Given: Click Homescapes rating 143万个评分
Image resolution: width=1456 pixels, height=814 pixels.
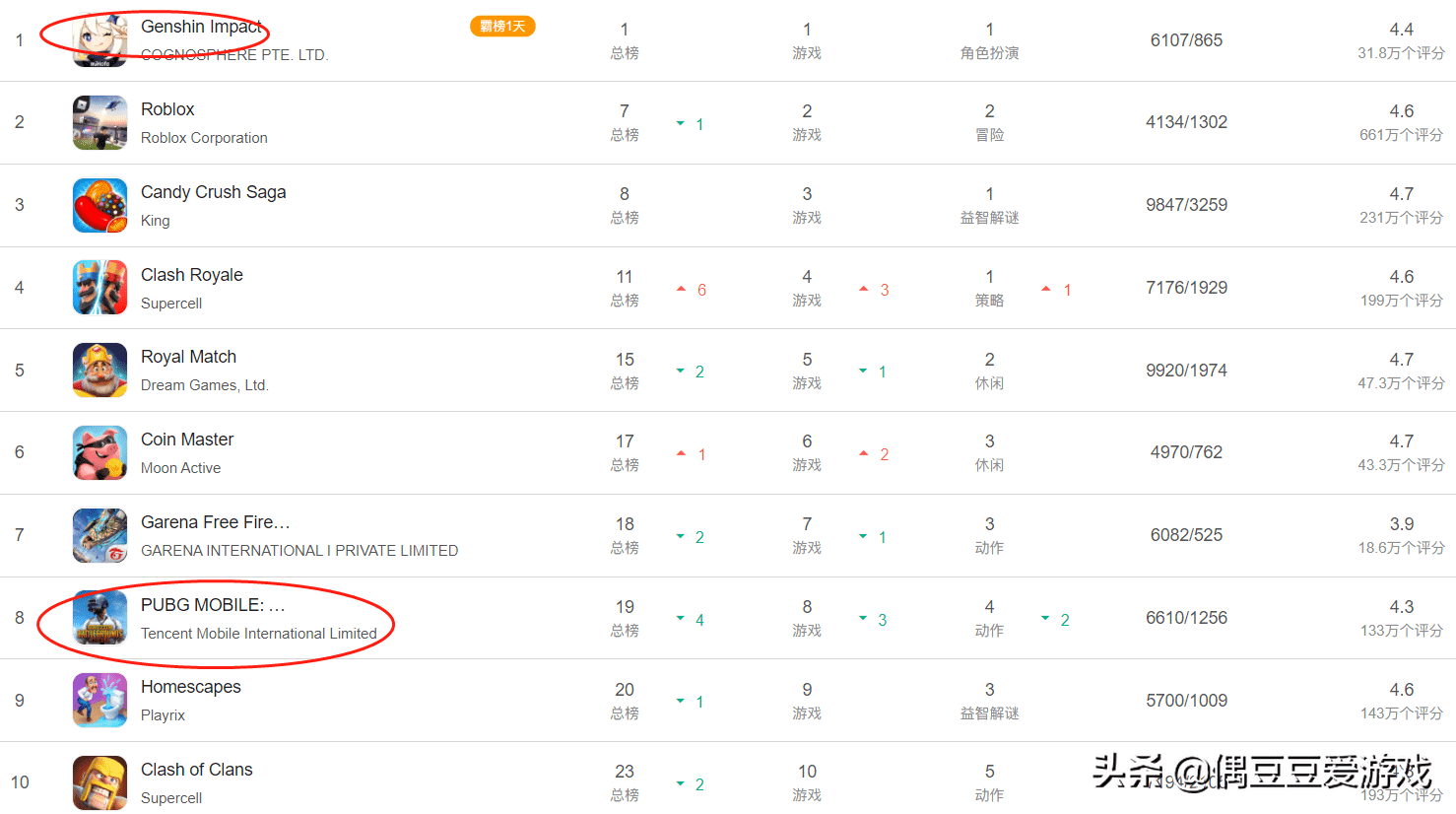Looking at the screenshot, I should pyautogui.click(x=1401, y=713).
